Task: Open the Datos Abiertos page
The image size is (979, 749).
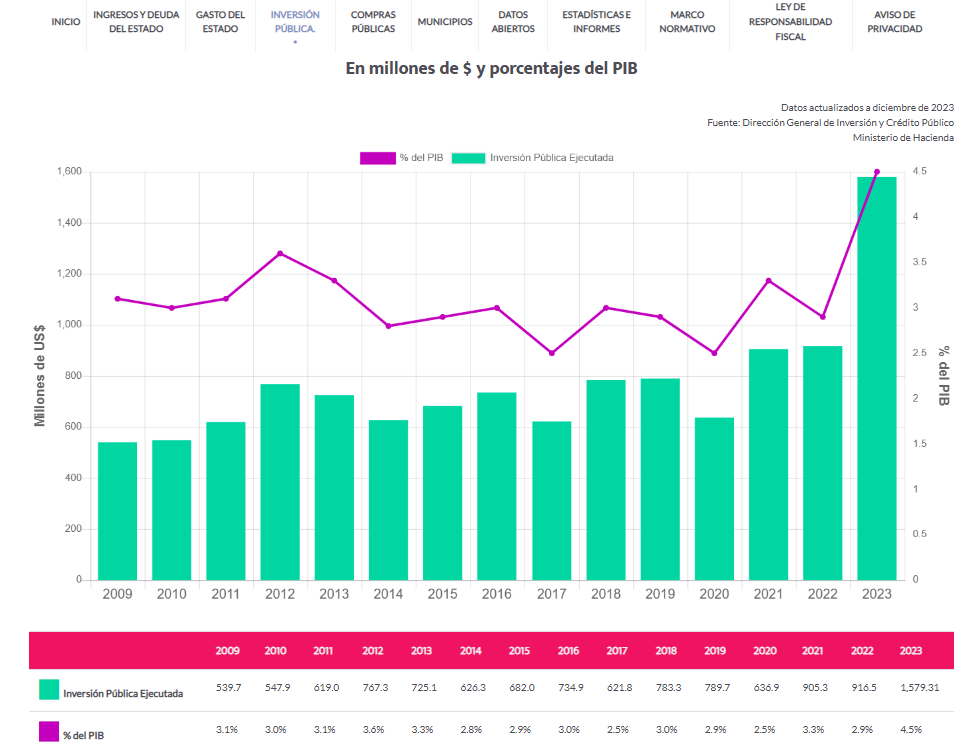Action: pyautogui.click(x=513, y=22)
